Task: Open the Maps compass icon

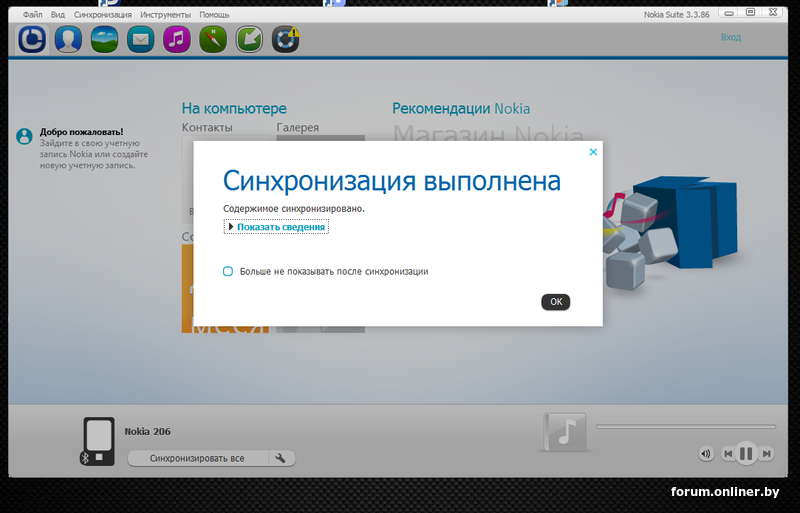Action: [213, 39]
